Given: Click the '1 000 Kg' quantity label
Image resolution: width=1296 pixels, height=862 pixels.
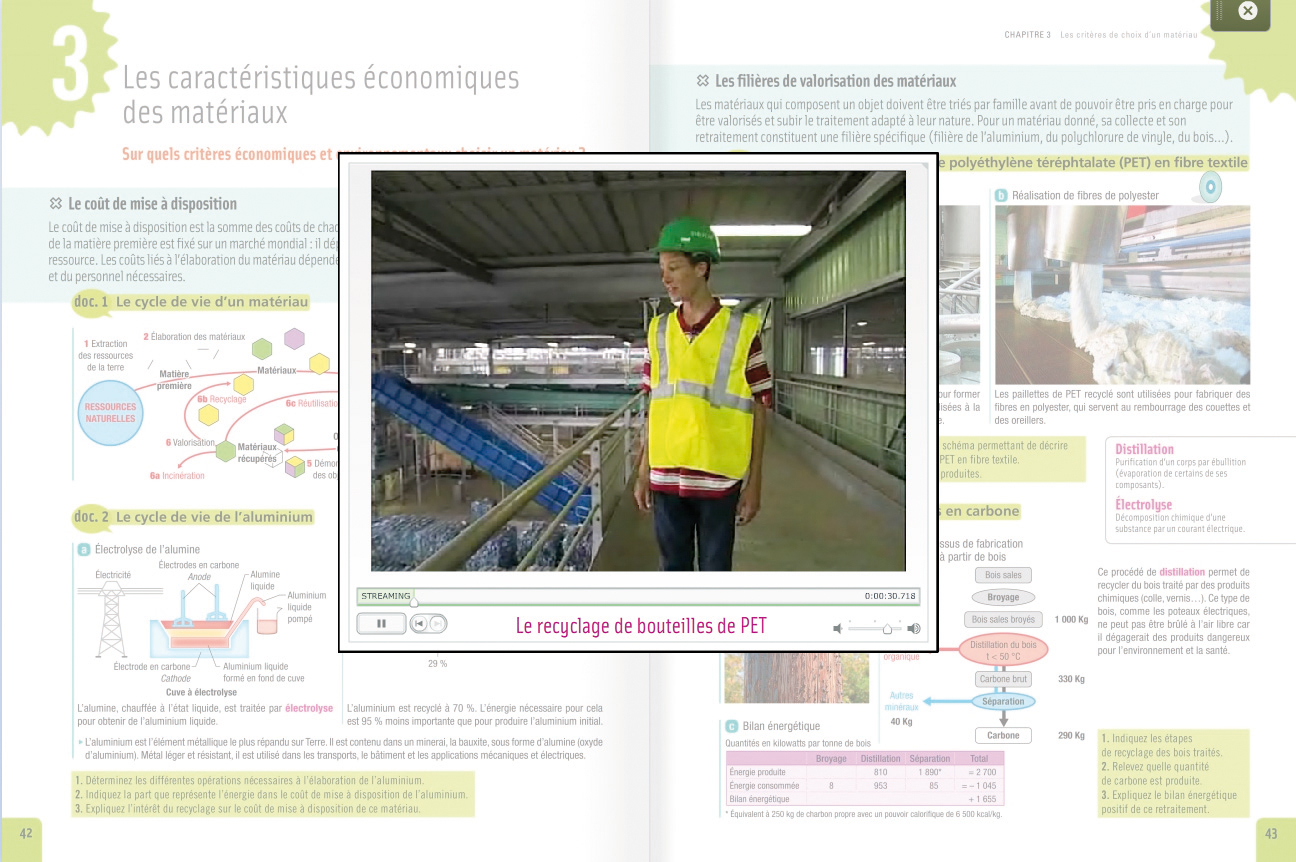Looking at the screenshot, I should (1070, 620).
